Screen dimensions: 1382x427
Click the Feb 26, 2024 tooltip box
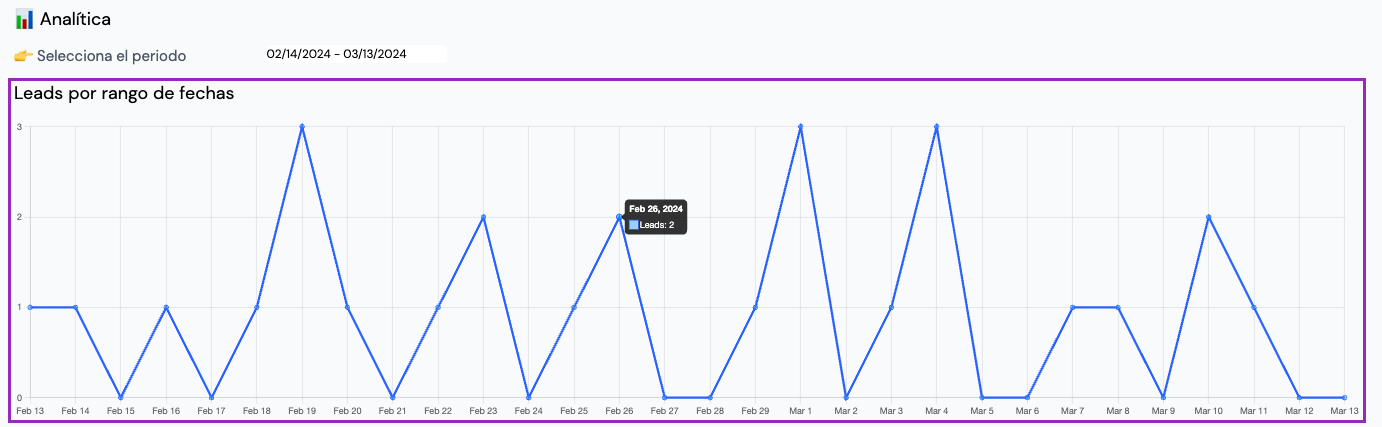coord(656,216)
